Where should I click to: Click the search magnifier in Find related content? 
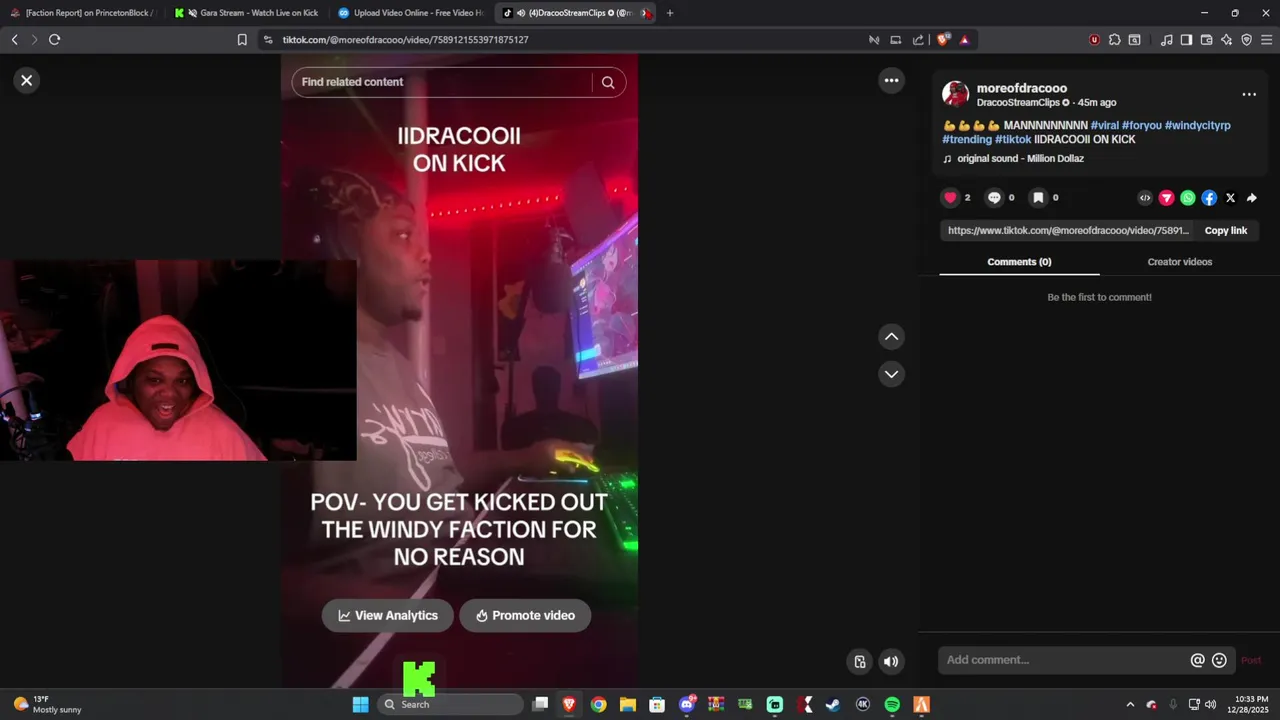(x=608, y=82)
